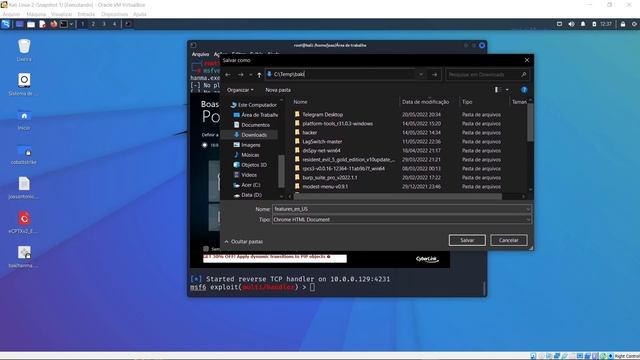Open VirtualBox Dispositivos menu

[x=114, y=14]
